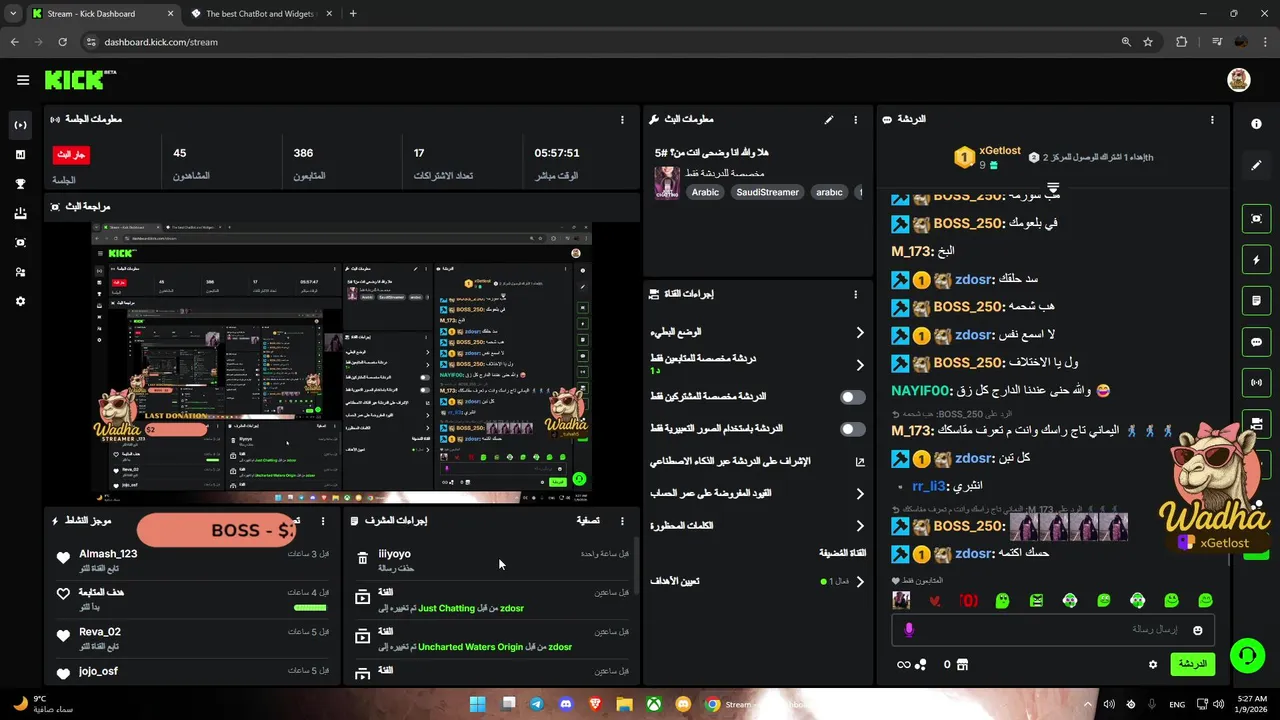This screenshot has height=720, width=1280.
Task: Click the Reva_02 follower entry
Action: [194, 638]
